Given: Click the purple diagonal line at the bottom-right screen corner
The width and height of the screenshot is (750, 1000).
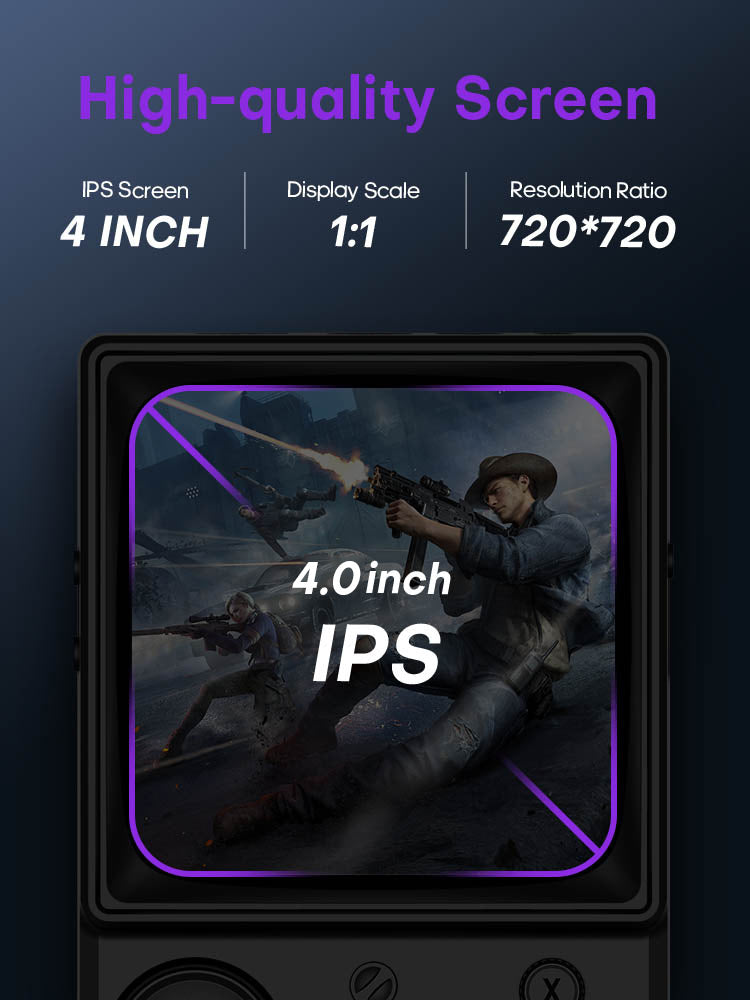Looking at the screenshot, I should point(550,805).
